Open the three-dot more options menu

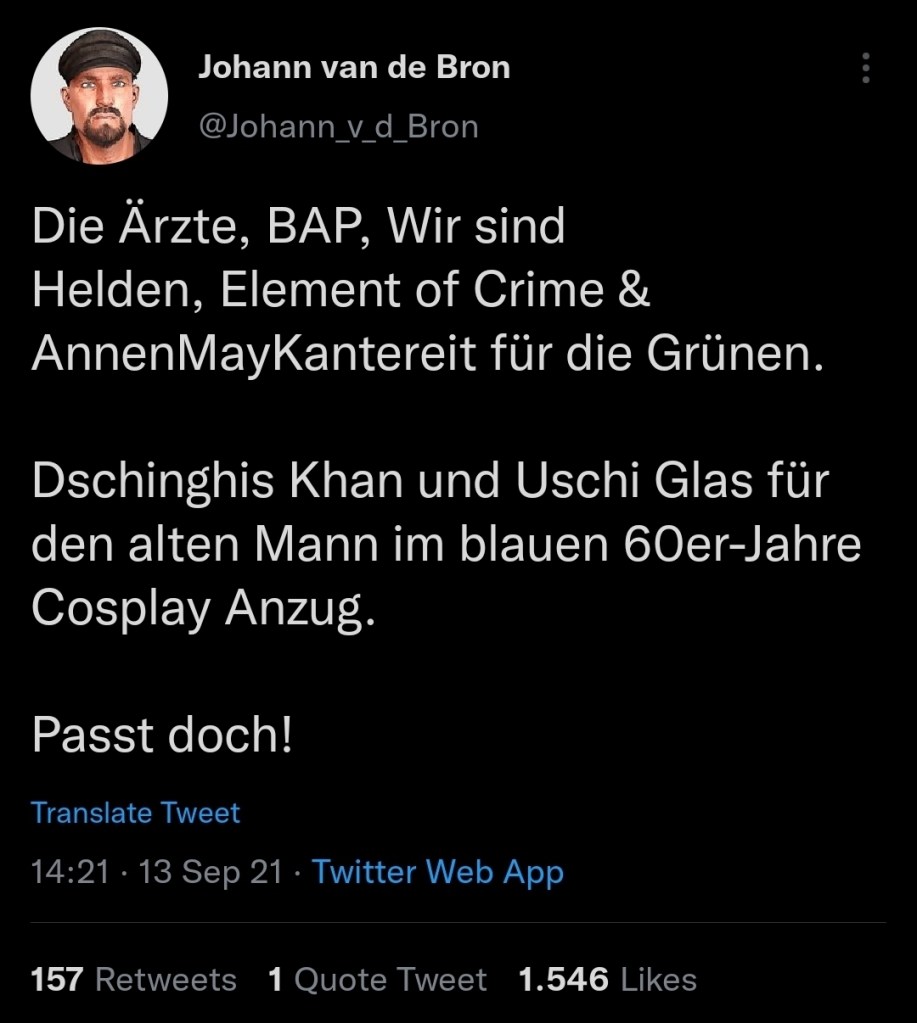click(x=865, y=68)
